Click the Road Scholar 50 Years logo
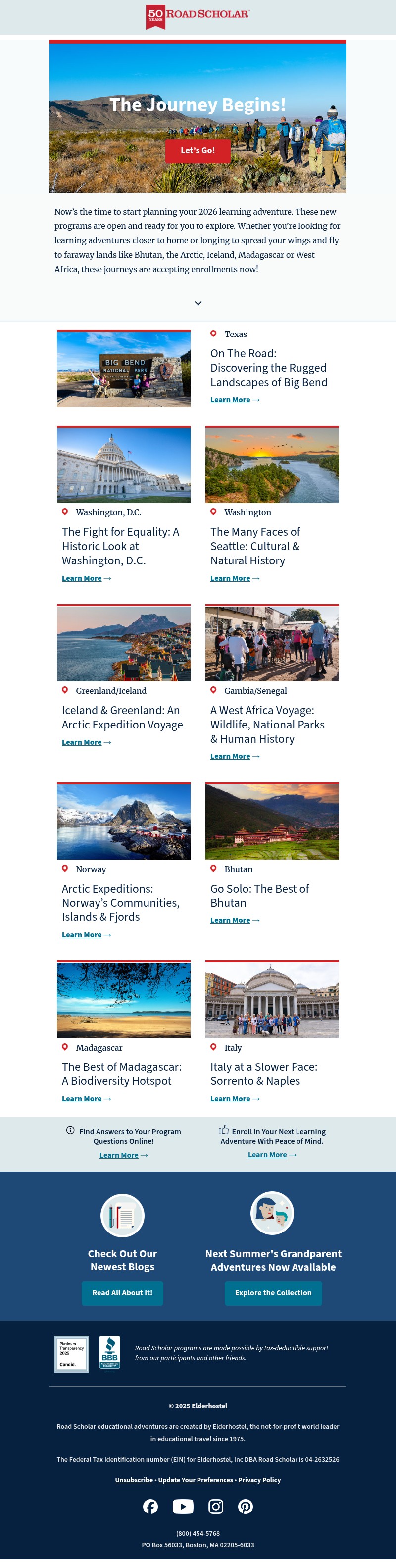The image size is (396, 1568). pos(198,16)
